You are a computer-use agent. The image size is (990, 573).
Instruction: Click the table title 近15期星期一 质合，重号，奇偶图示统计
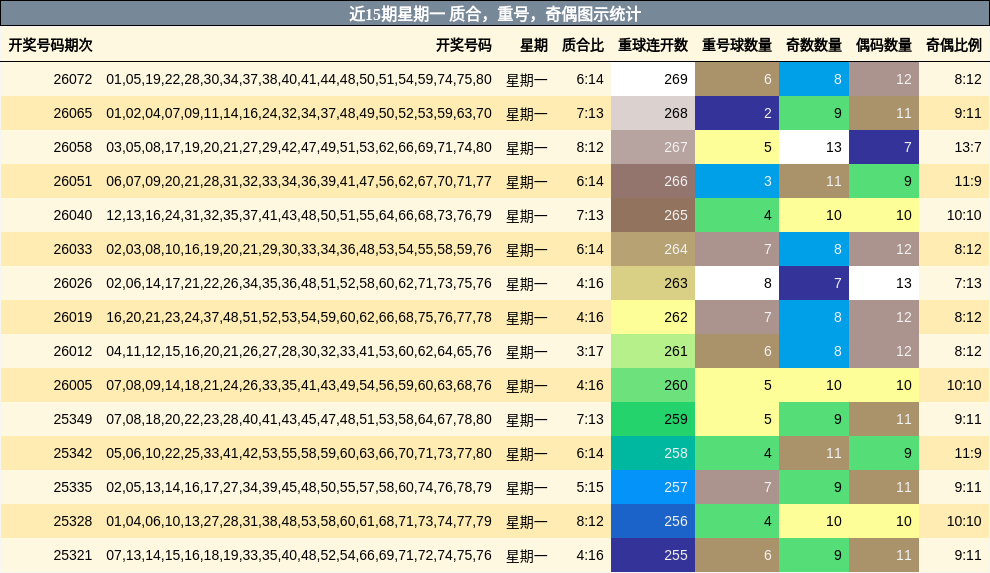pyautogui.click(x=495, y=14)
